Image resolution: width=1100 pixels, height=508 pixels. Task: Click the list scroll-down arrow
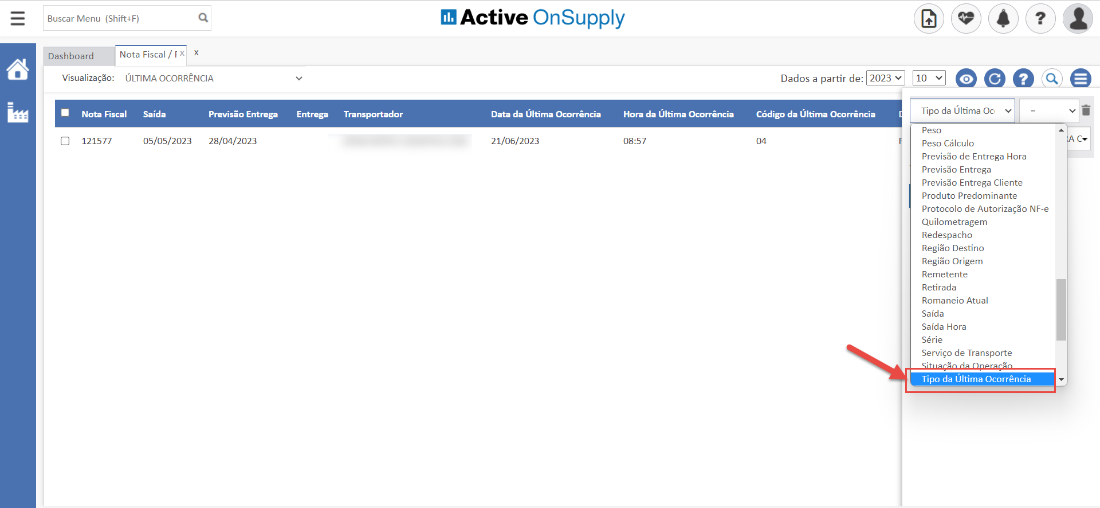(1061, 380)
